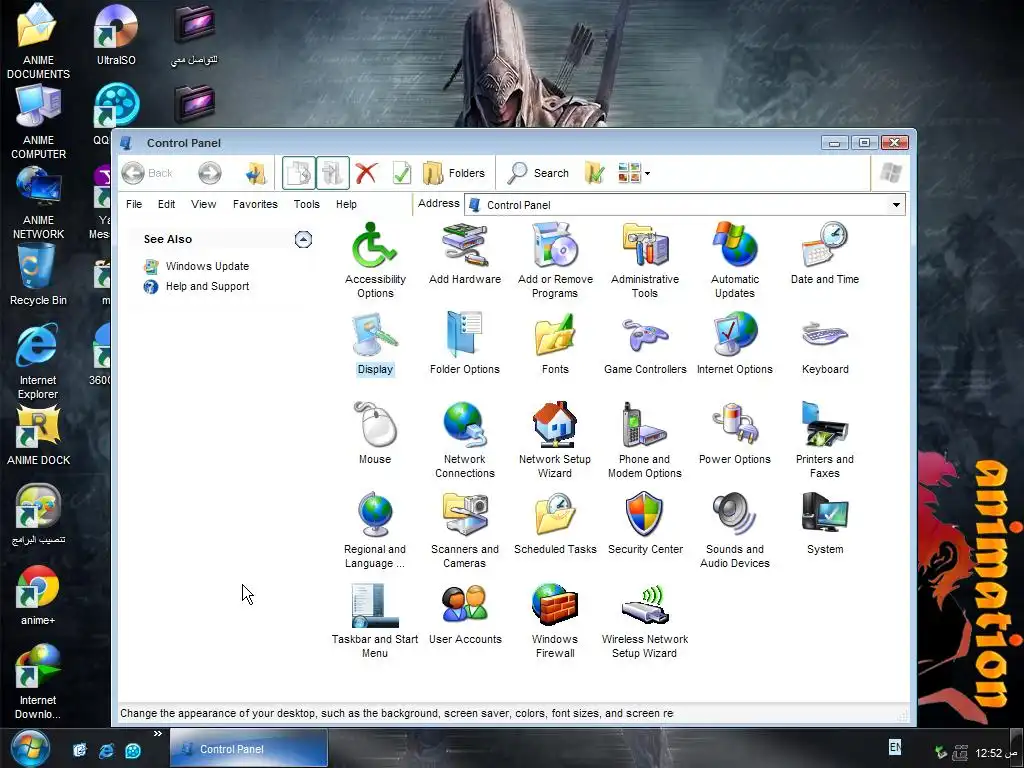Image resolution: width=1024 pixels, height=768 pixels.
Task: Open Folder Options
Action: (464, 344)
